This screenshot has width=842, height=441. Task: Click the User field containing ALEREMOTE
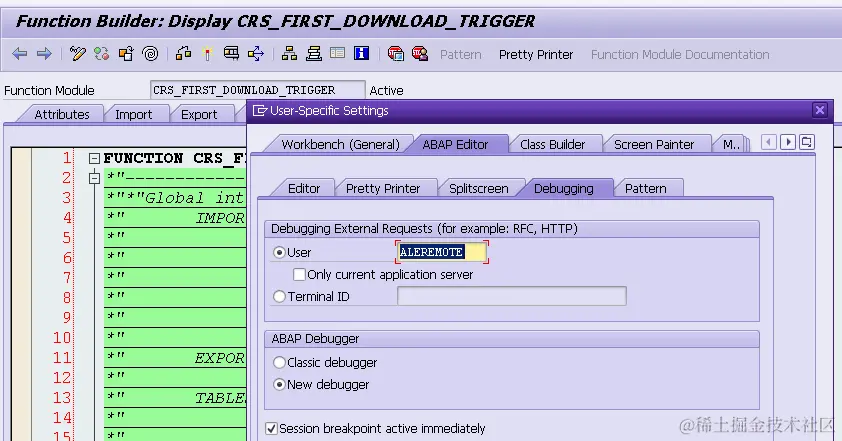(442, 252)
